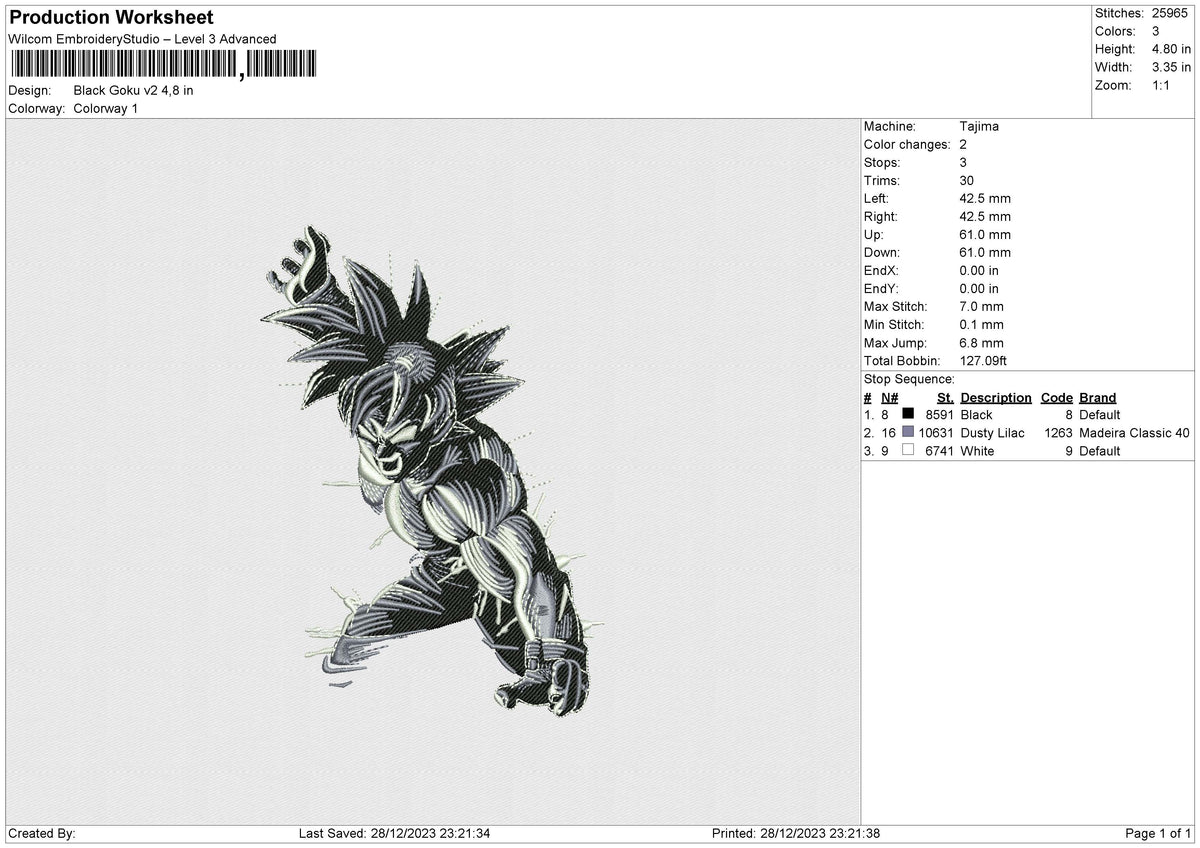Click stitch count 8591 in stop sequence

(x=939, y=414)
